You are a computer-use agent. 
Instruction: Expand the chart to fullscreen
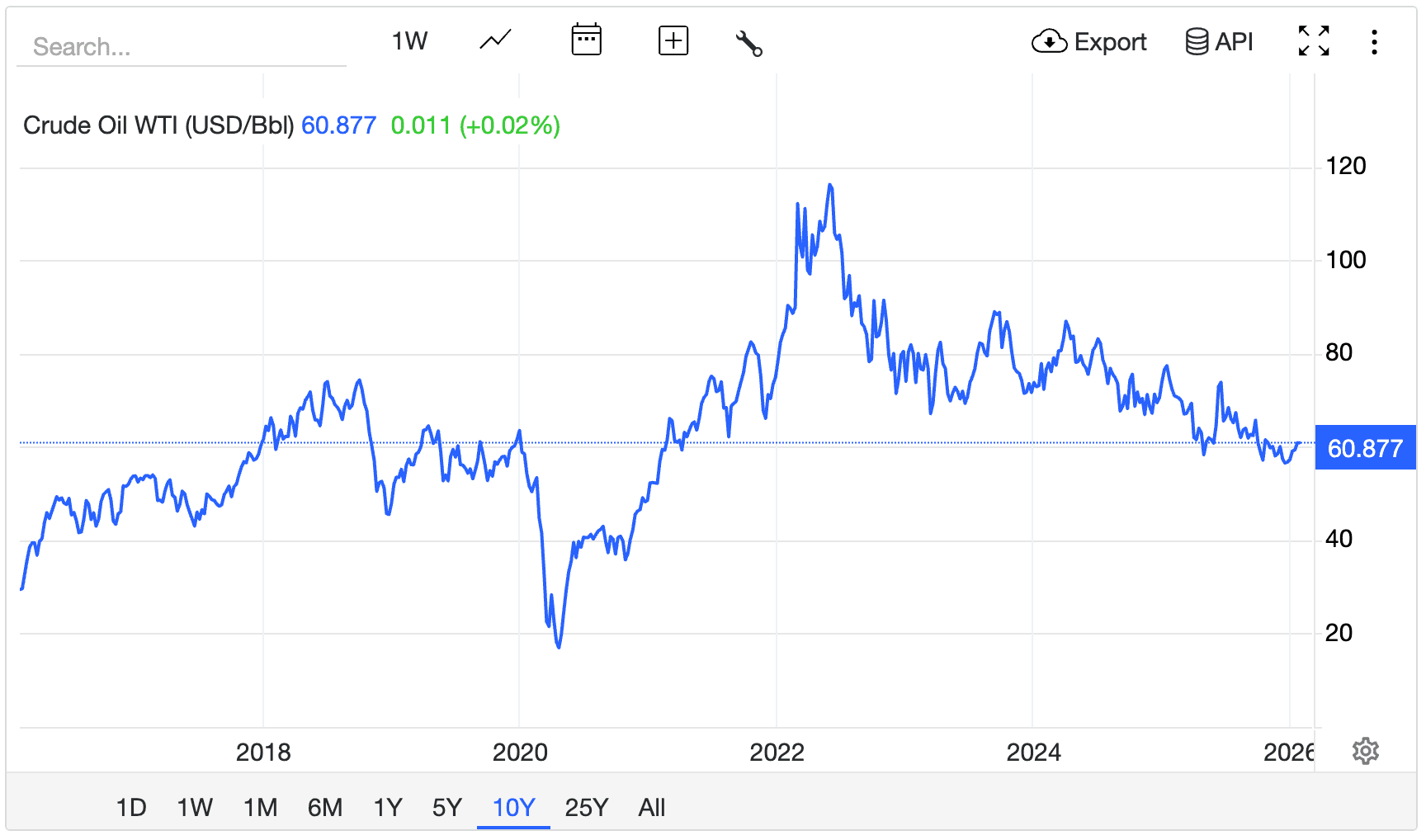pos(1313,41)
